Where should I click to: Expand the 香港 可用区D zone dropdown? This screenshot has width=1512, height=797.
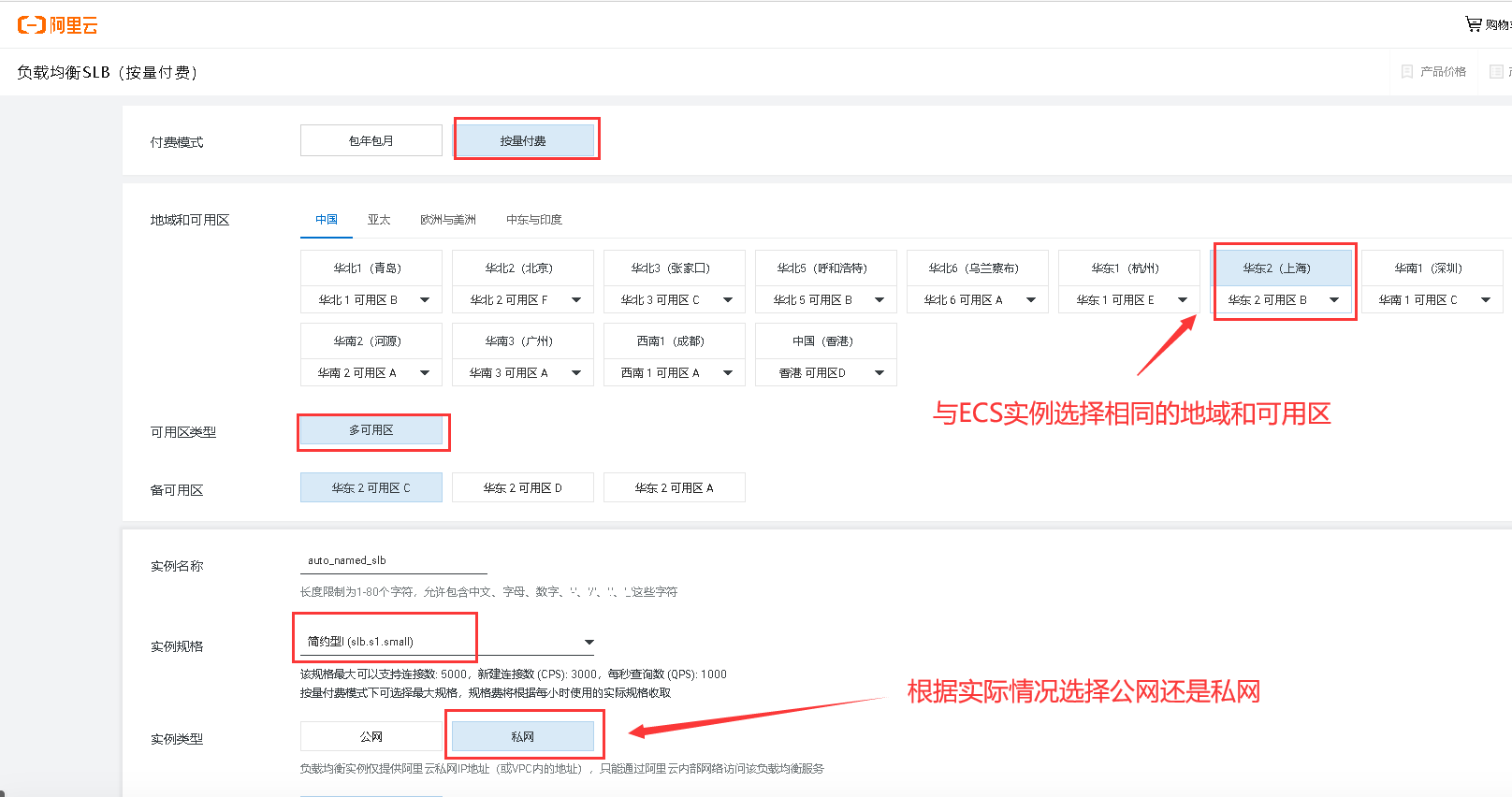point(826,372)
